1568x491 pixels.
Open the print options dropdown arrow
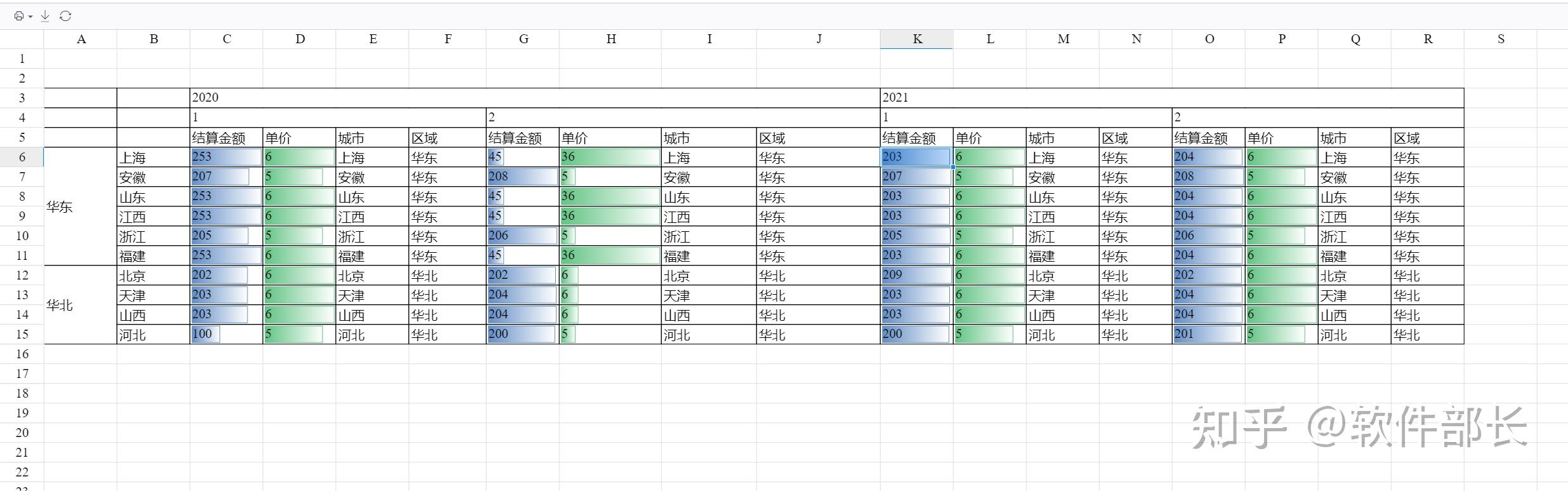(x=30, y=17)
